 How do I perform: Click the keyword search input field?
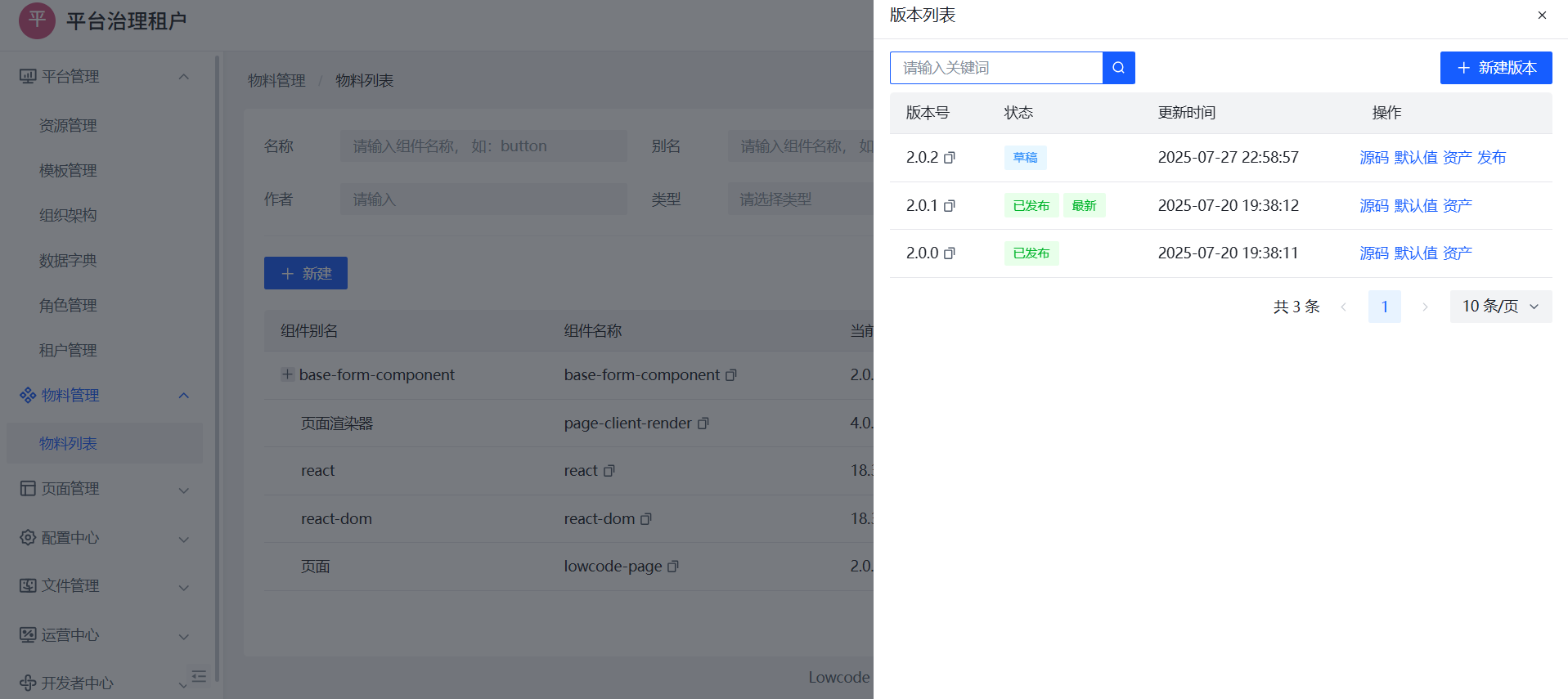click(995, 68)
